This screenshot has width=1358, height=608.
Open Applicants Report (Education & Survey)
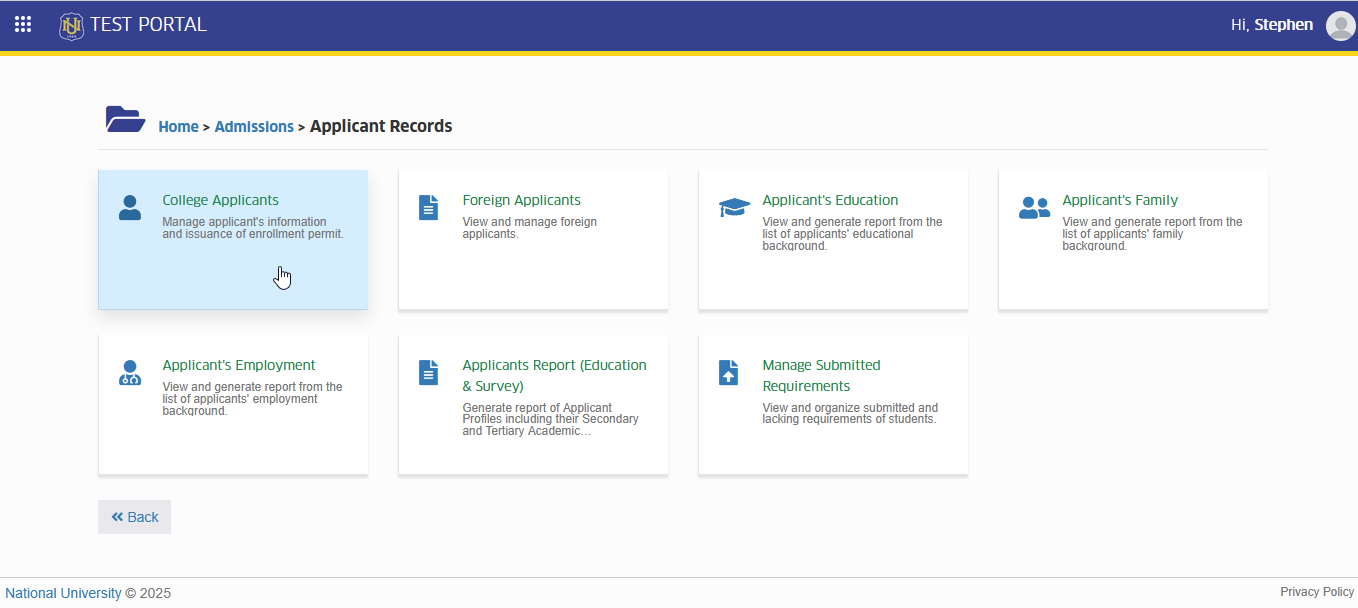coord(555,376)
